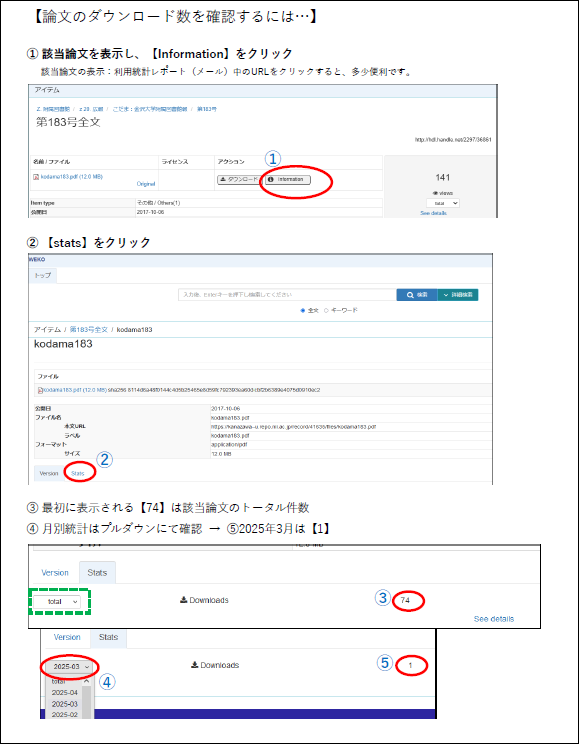Click the kodama183.pdf link in the ファイル section
The height and width of the screenshot is (744, 579).
[75, 390]
